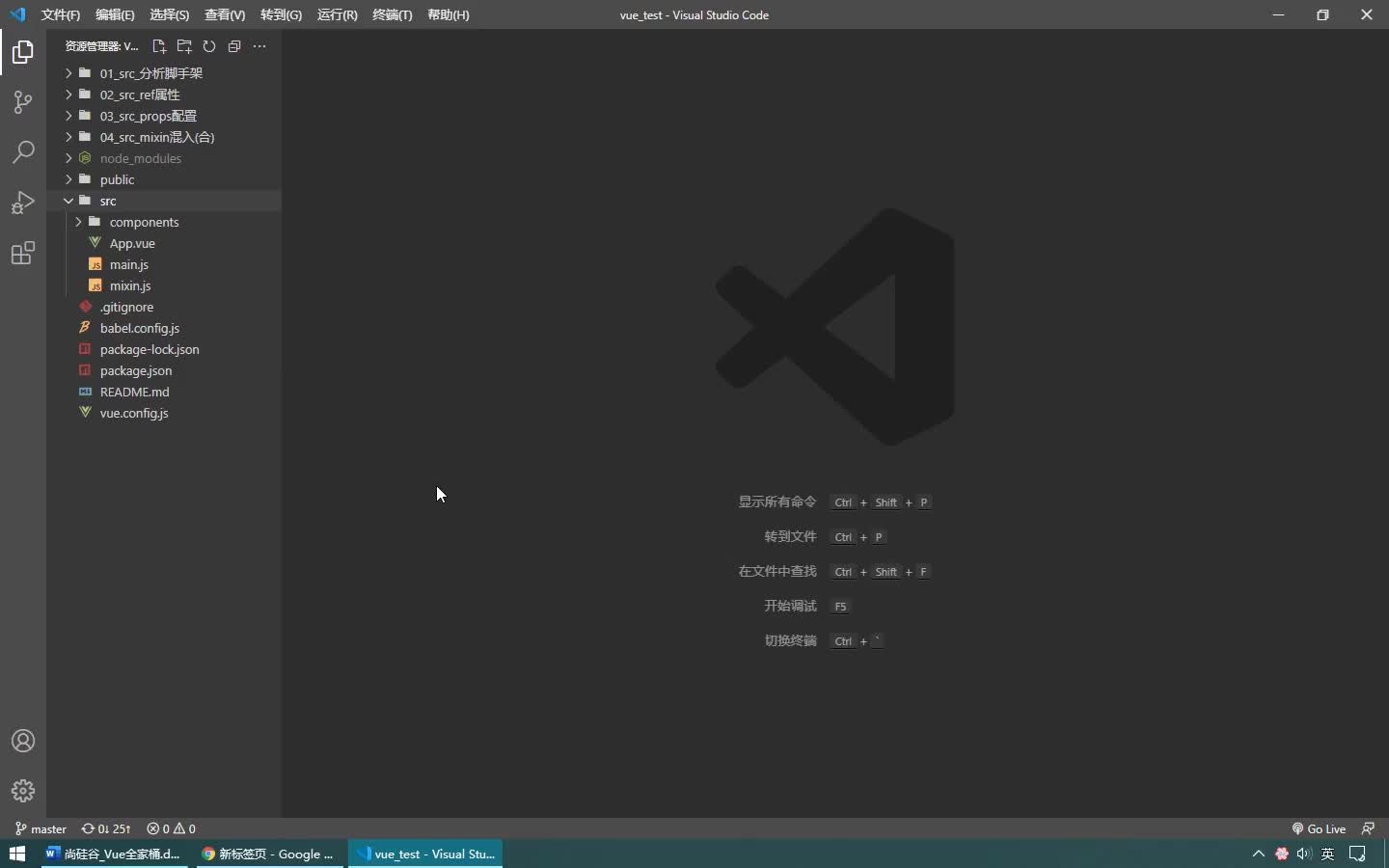
Task: Open the 转到(G) menu
Action: [x=281, y=14]
